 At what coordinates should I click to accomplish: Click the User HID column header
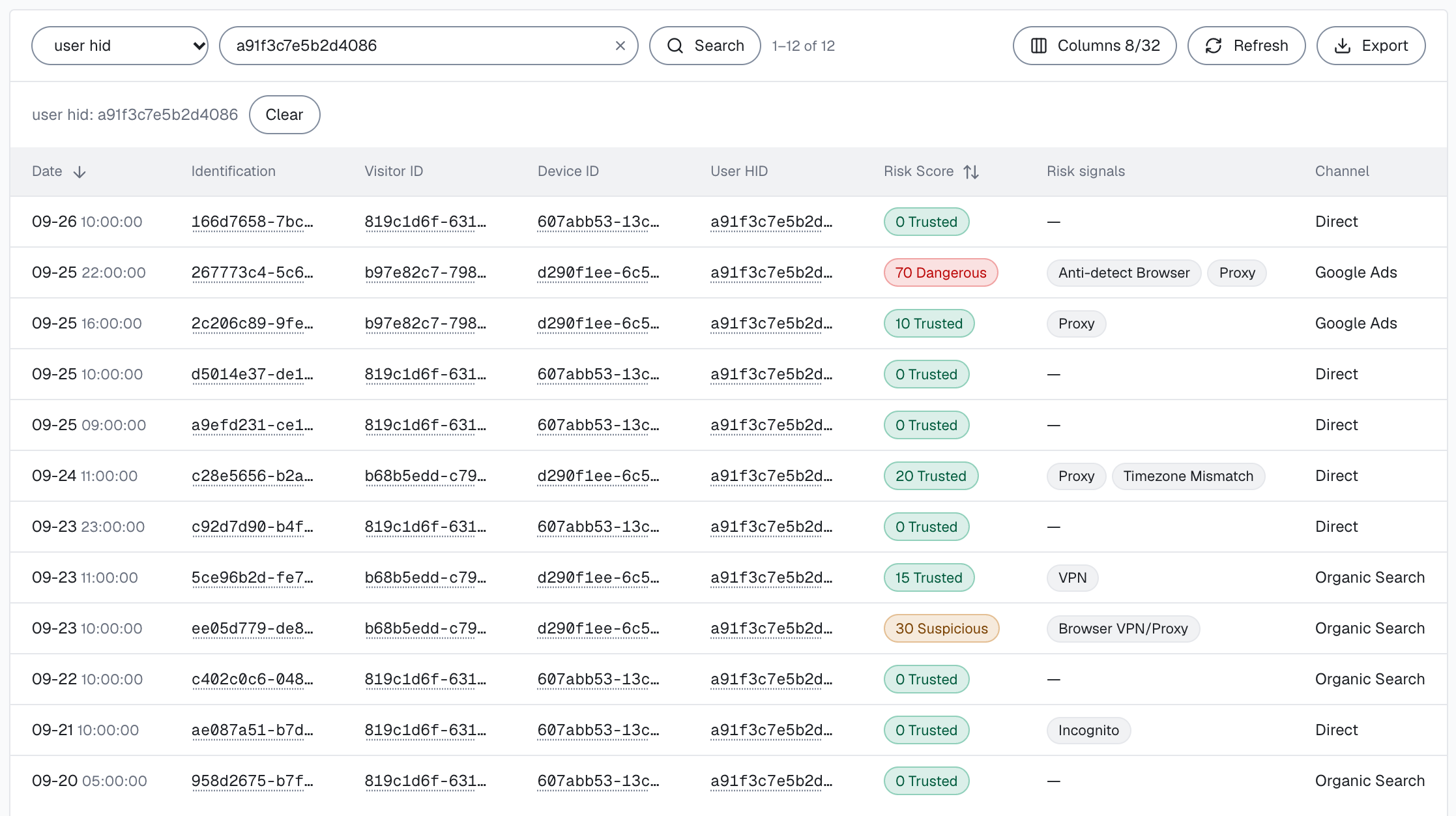[739, 171]
